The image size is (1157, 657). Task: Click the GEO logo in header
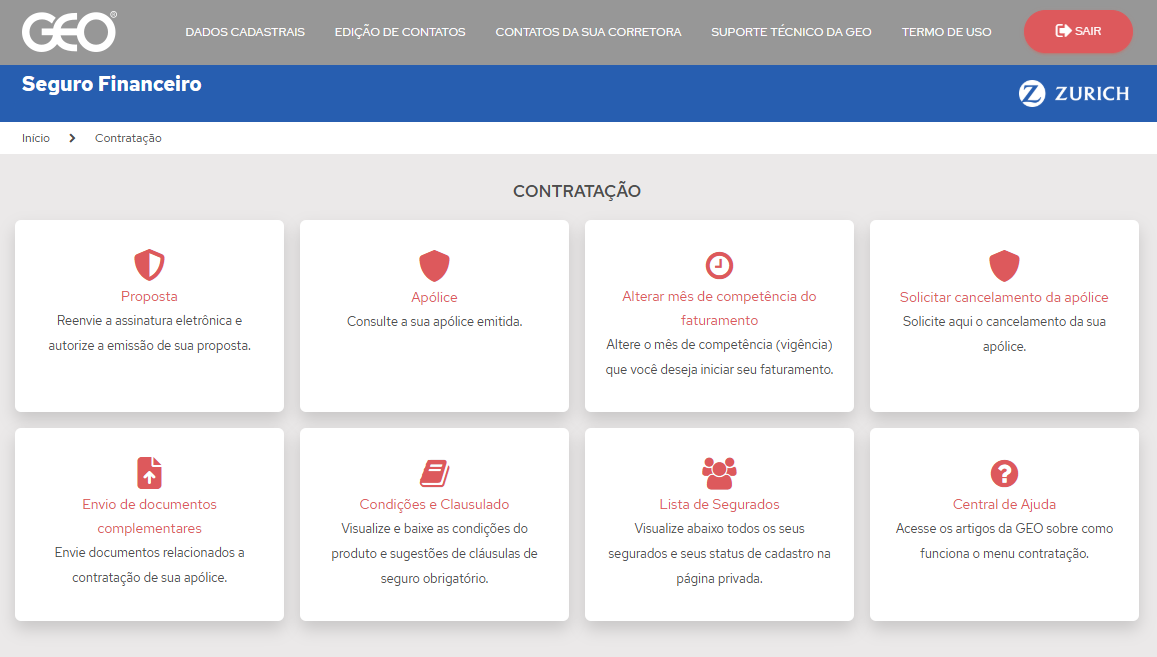69,32
